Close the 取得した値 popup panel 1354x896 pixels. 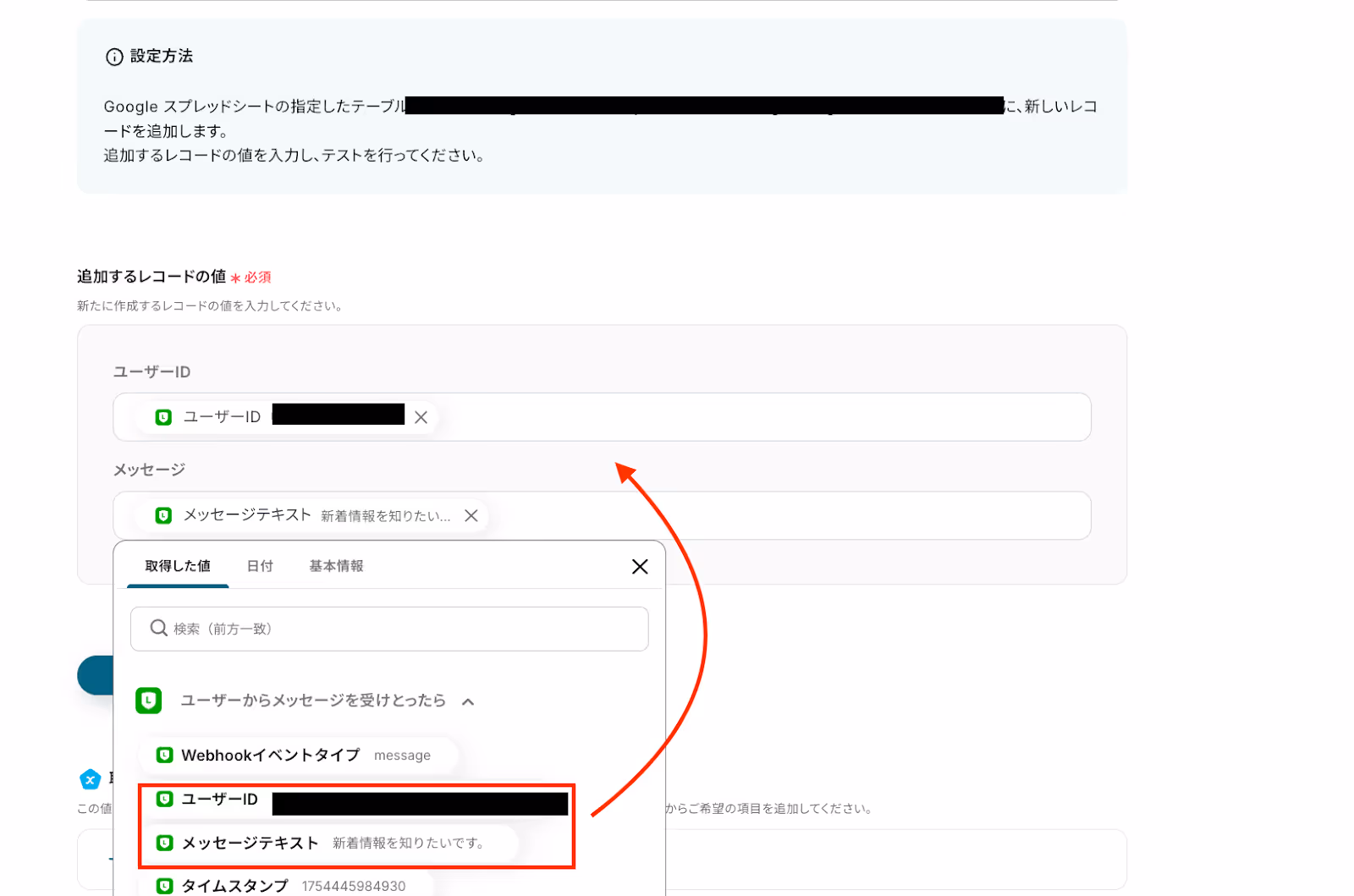[x=640, y=566]
